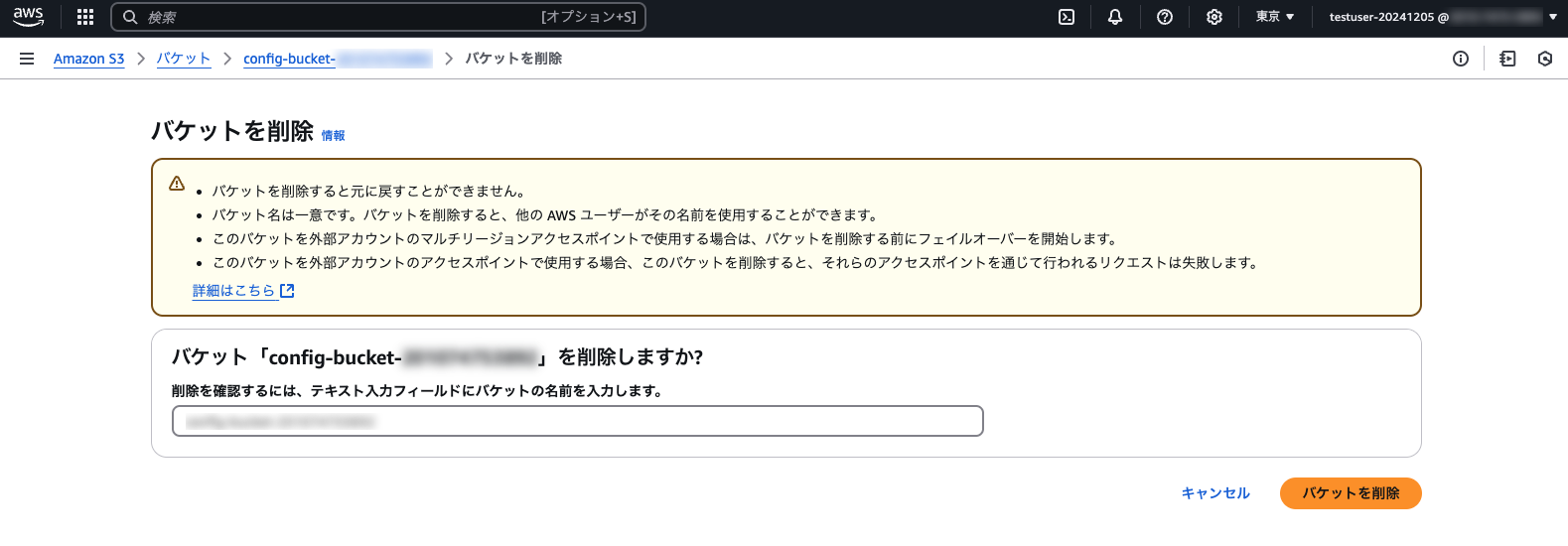Click the search magnifier icon
The image size is (1568, 546).
130,17
